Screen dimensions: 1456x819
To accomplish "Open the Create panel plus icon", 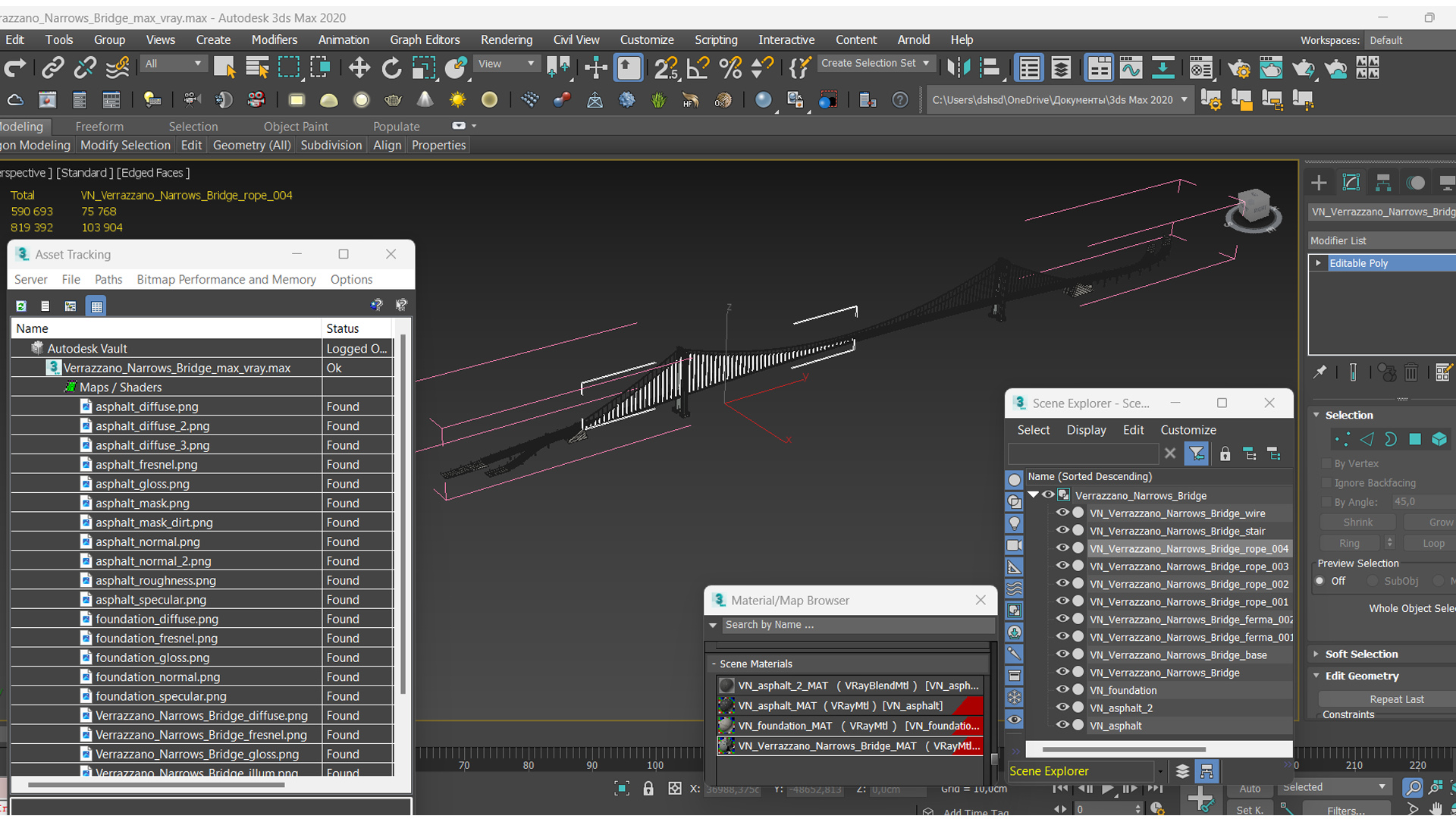I will click(x=1319, y=183).
